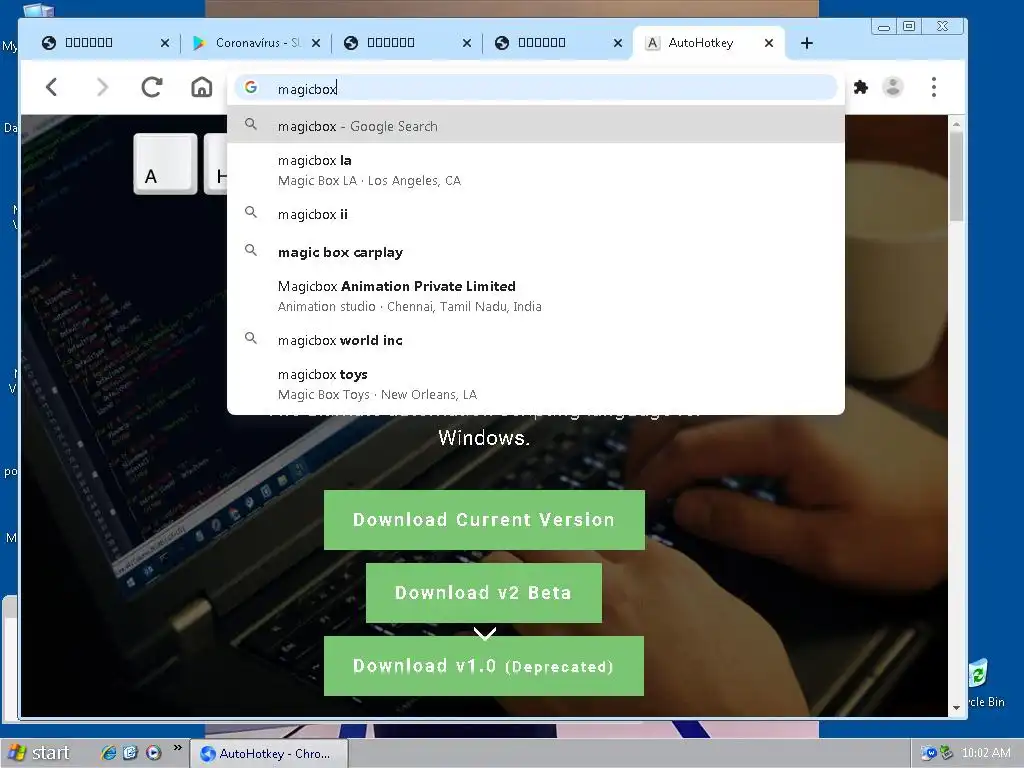The width and height of the screenshot is (1024, 768).
Task: Switch to the first globe-icon tab
Action: click(x=104, y=43)
